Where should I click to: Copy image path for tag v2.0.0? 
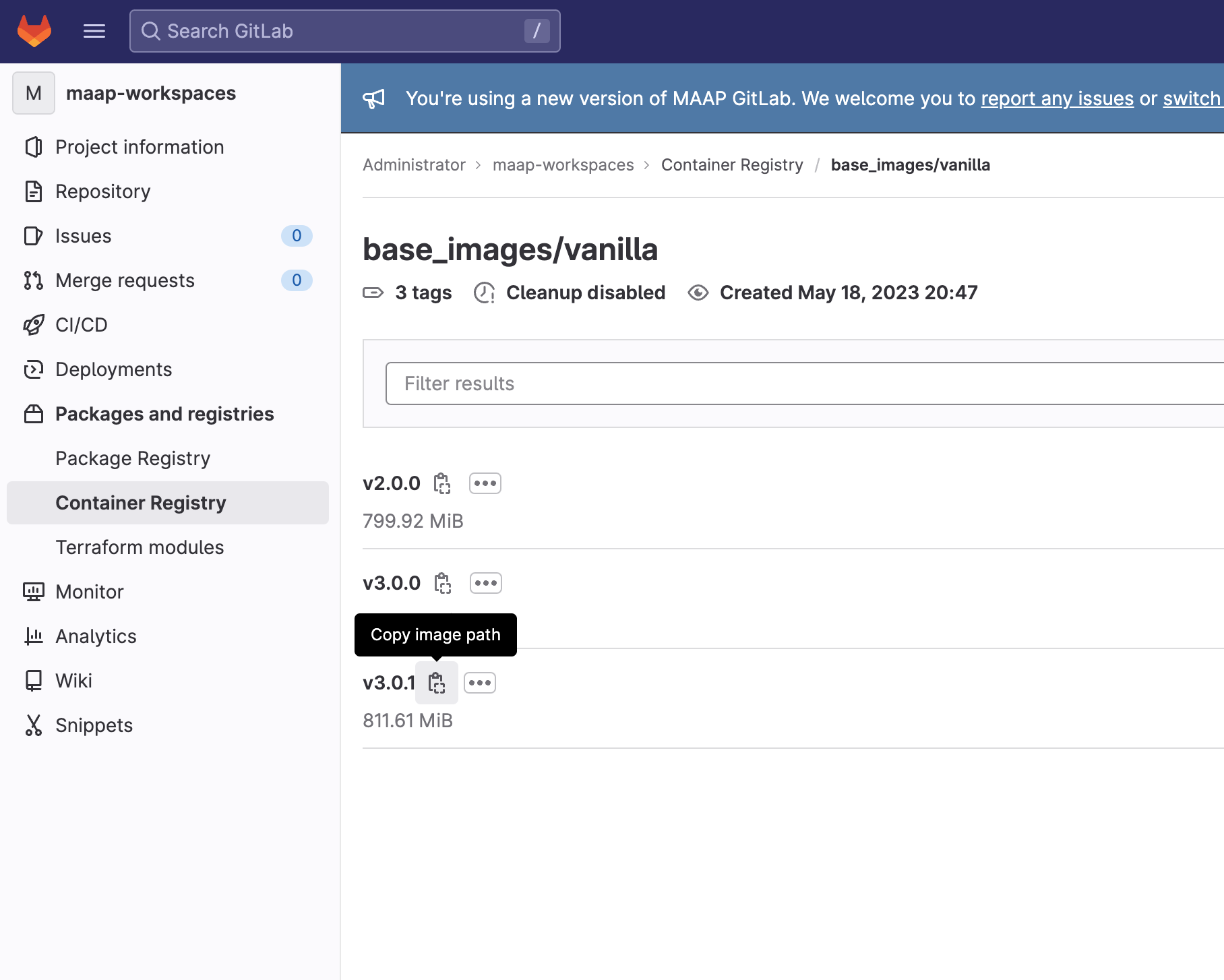pos(442,483)
